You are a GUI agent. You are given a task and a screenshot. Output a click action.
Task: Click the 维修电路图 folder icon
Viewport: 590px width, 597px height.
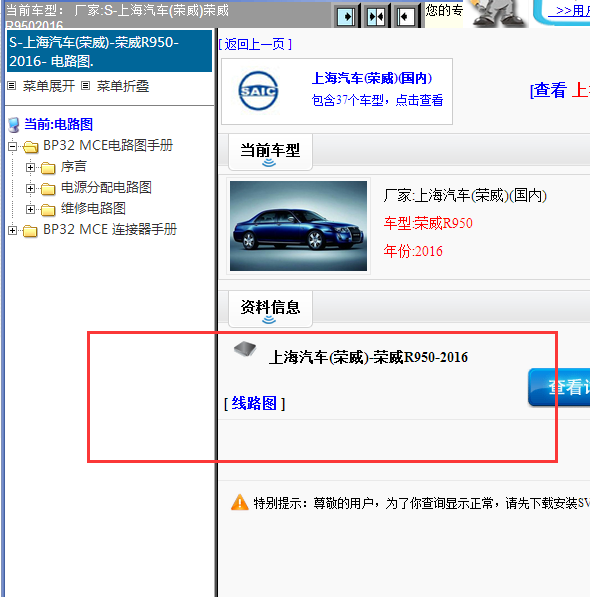[48, 209]
